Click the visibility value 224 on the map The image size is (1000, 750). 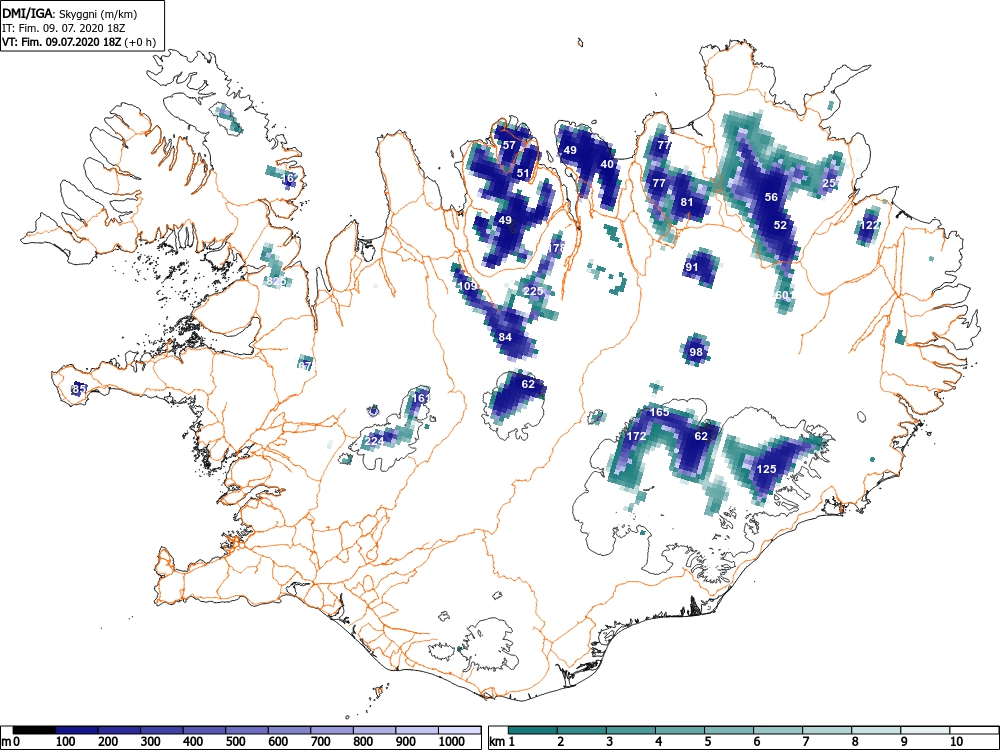pyautogui.click(x=374, y=441)
